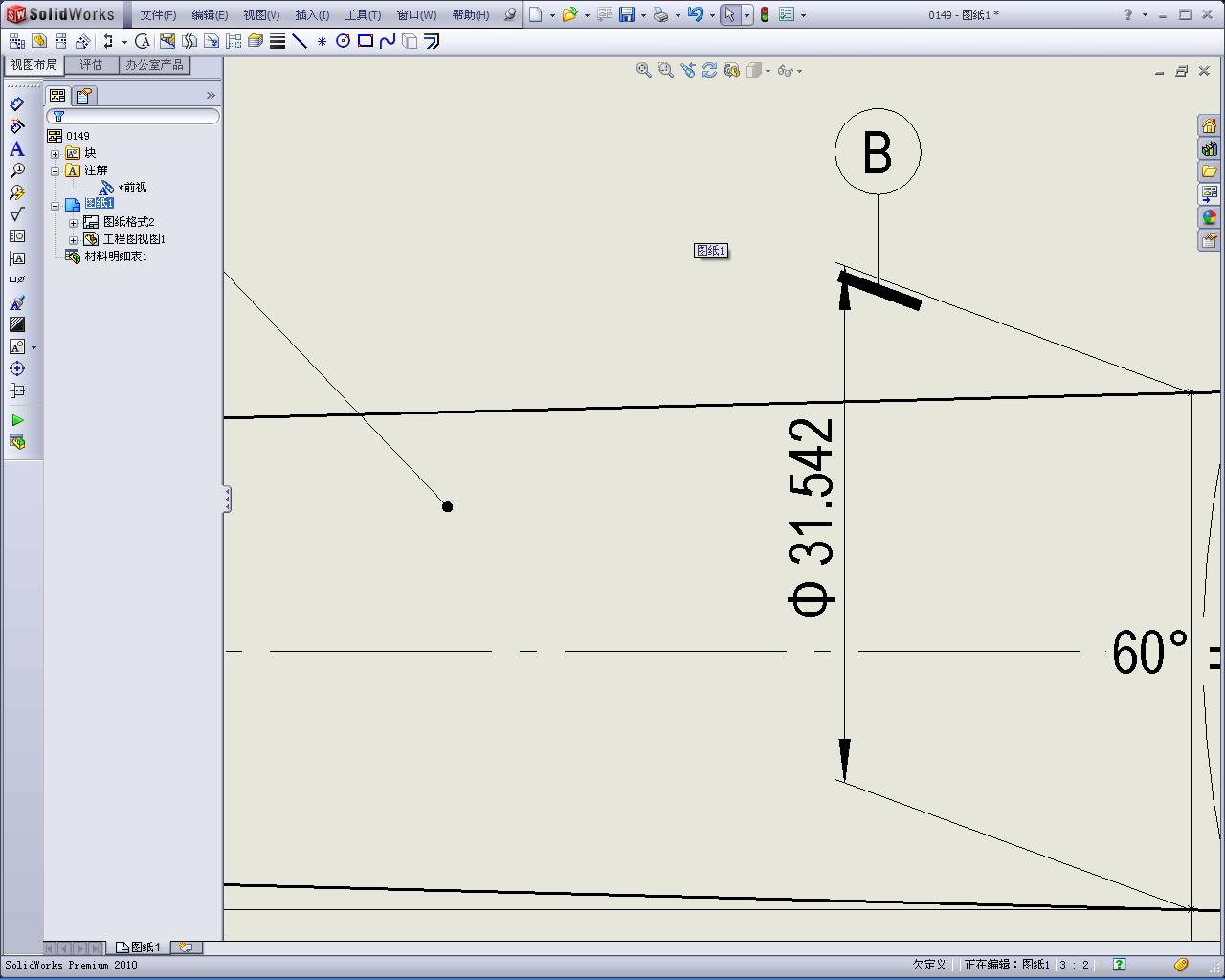
Task: Select the Spline sketch tool
Action: coord(387,41)
